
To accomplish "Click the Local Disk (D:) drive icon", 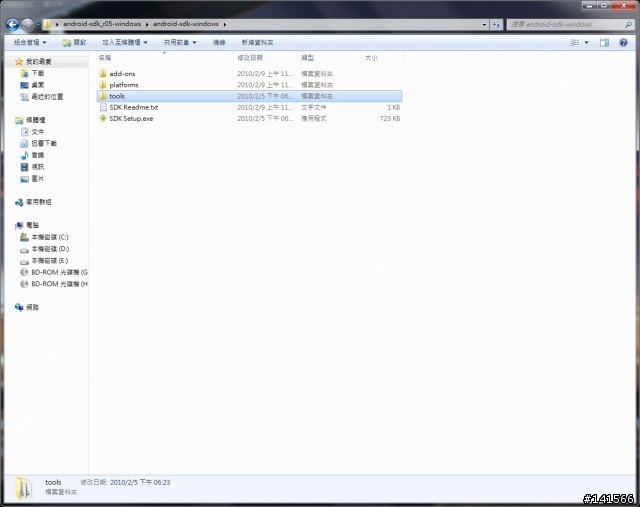I will [x=24, y=249].
